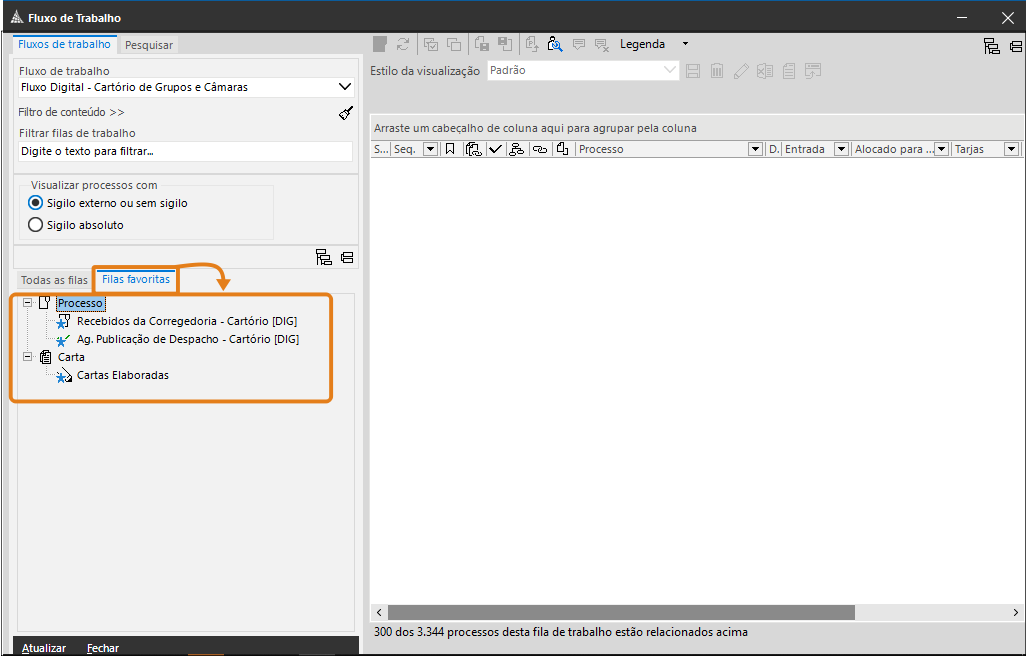
Task: Open the Processo column filter dropdown
Action: point(755,149)
